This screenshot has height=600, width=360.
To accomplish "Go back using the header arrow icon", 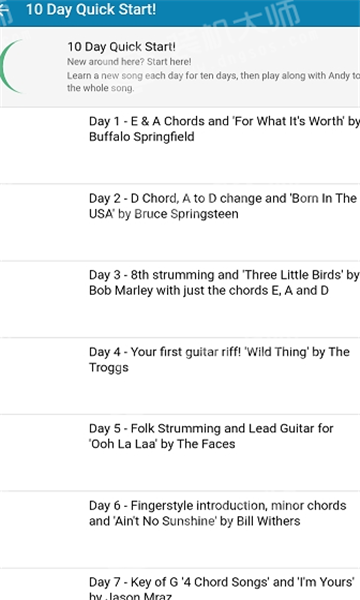I will (x=5, y=9).
